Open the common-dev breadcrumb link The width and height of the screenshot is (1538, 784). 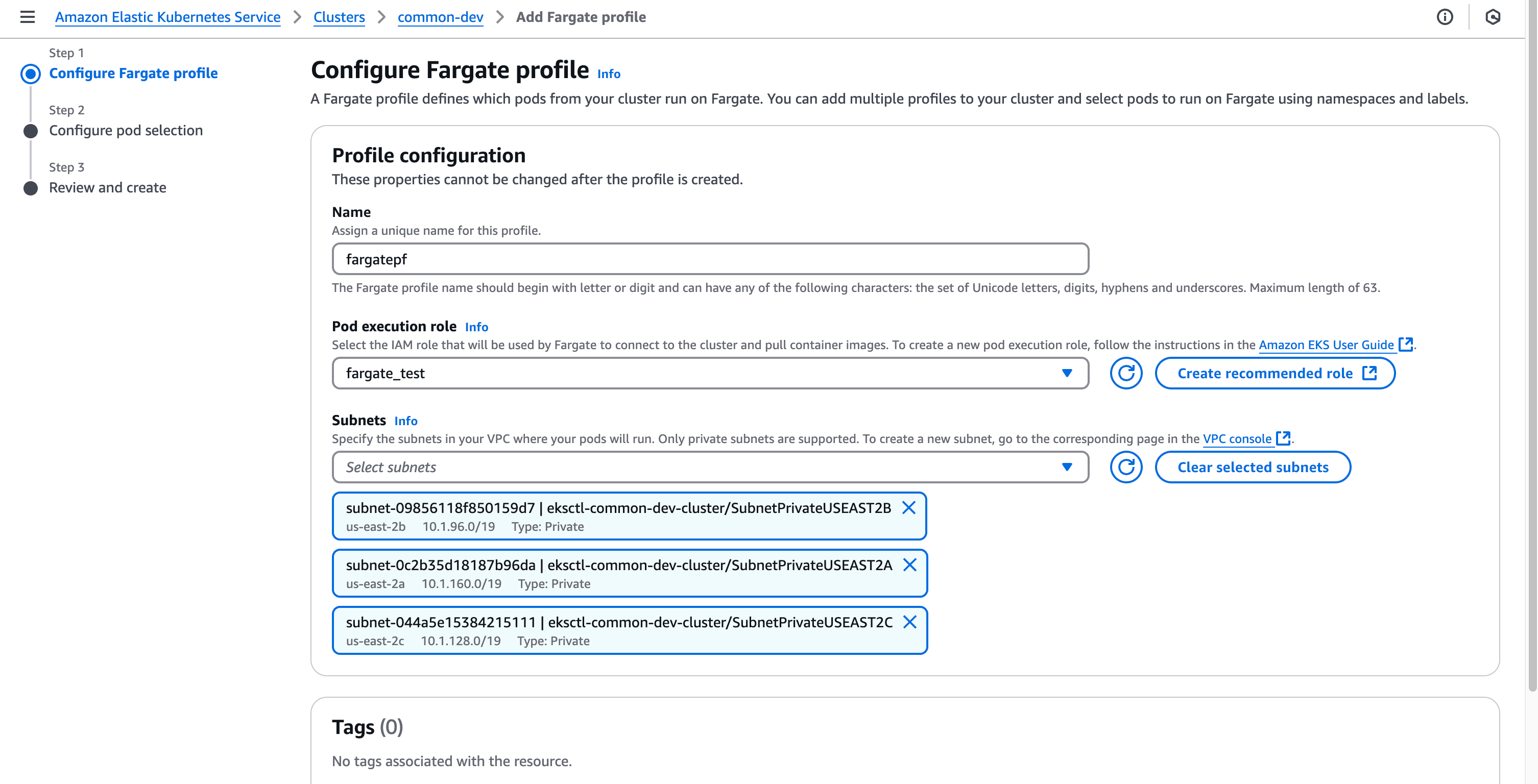[x=440, y=17]
